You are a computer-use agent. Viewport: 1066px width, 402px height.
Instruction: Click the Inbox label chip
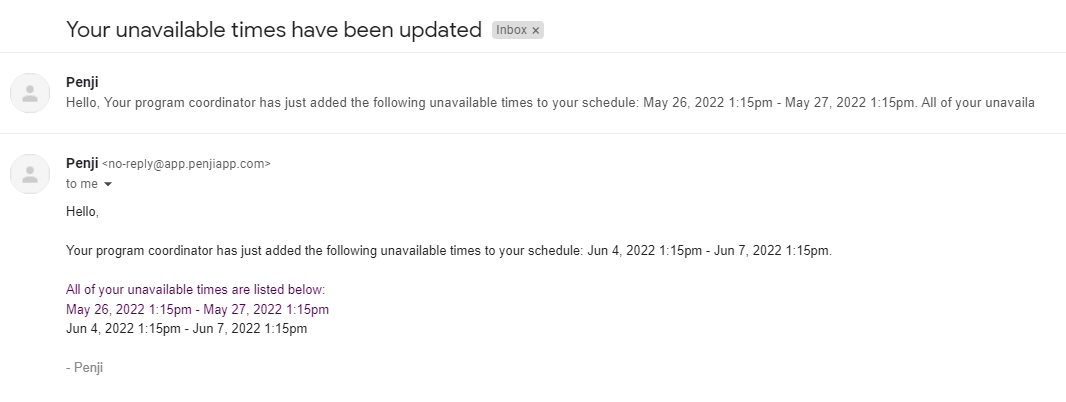[511, 31]
